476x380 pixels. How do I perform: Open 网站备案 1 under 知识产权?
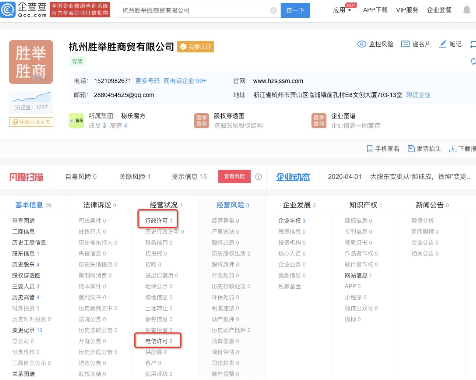pos(358,275)
